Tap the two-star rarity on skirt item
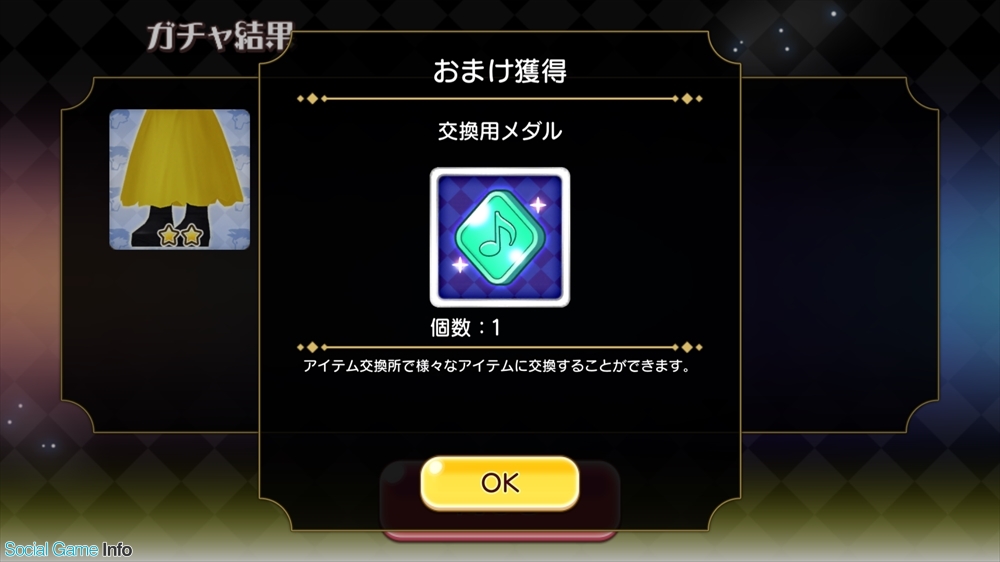The image size is (1000, 562). pos(180,235)
